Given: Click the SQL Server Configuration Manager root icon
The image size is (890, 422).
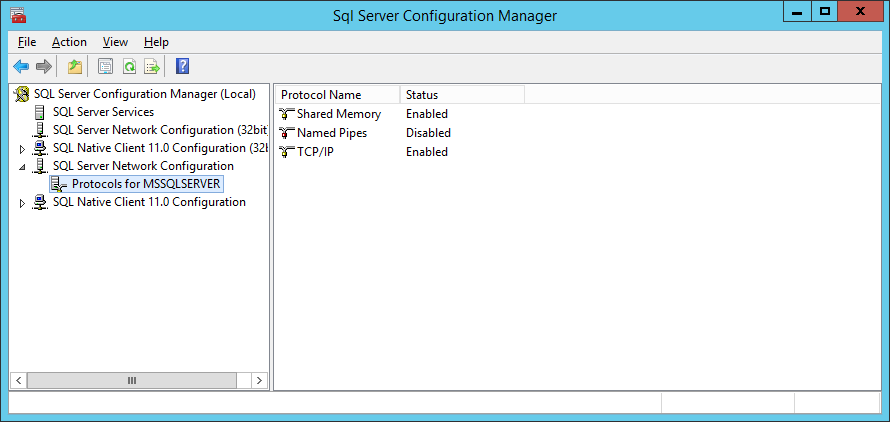Looking at the screenshot, I should coord(22,94).
